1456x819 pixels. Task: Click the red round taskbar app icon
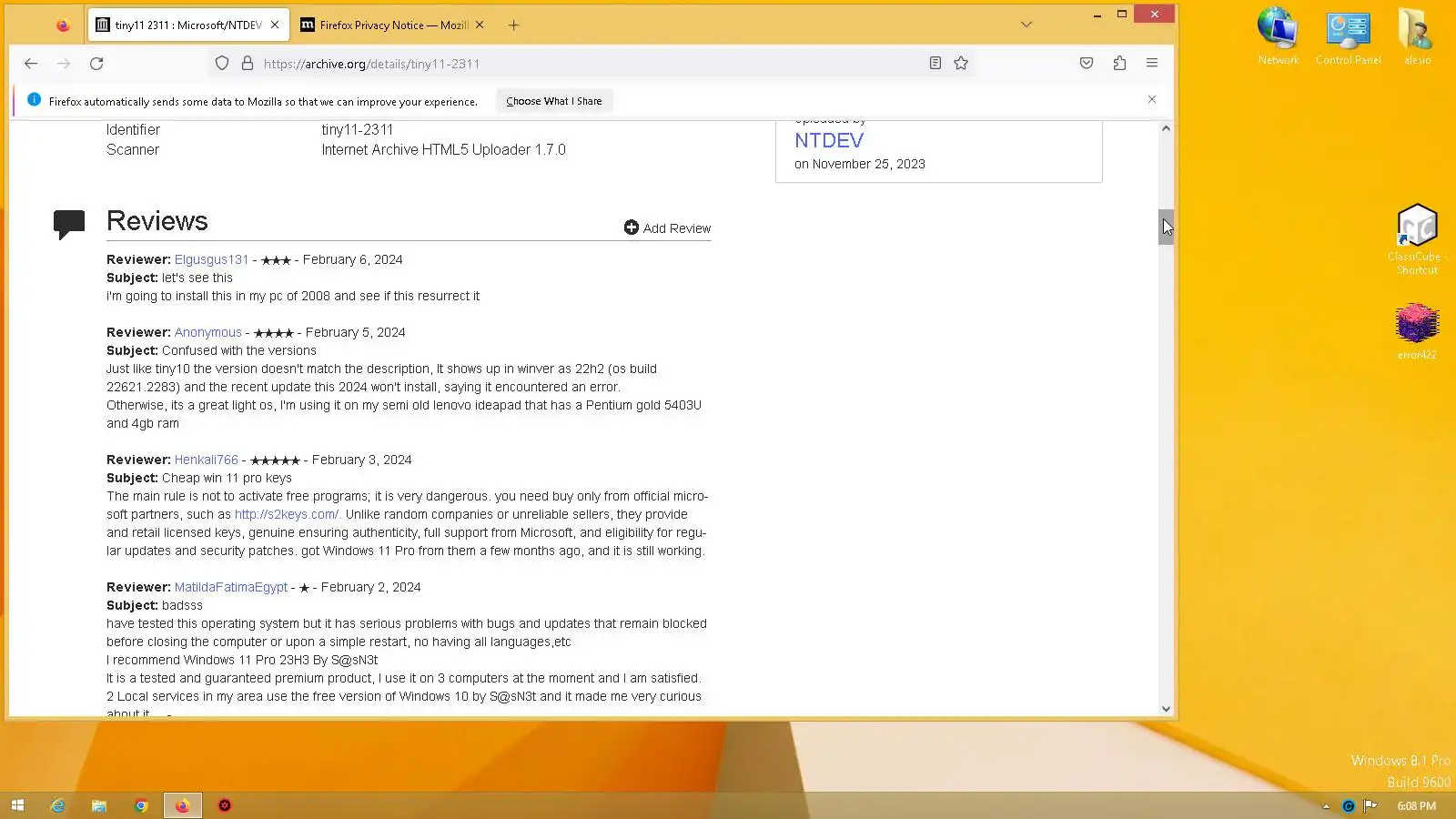225,805
